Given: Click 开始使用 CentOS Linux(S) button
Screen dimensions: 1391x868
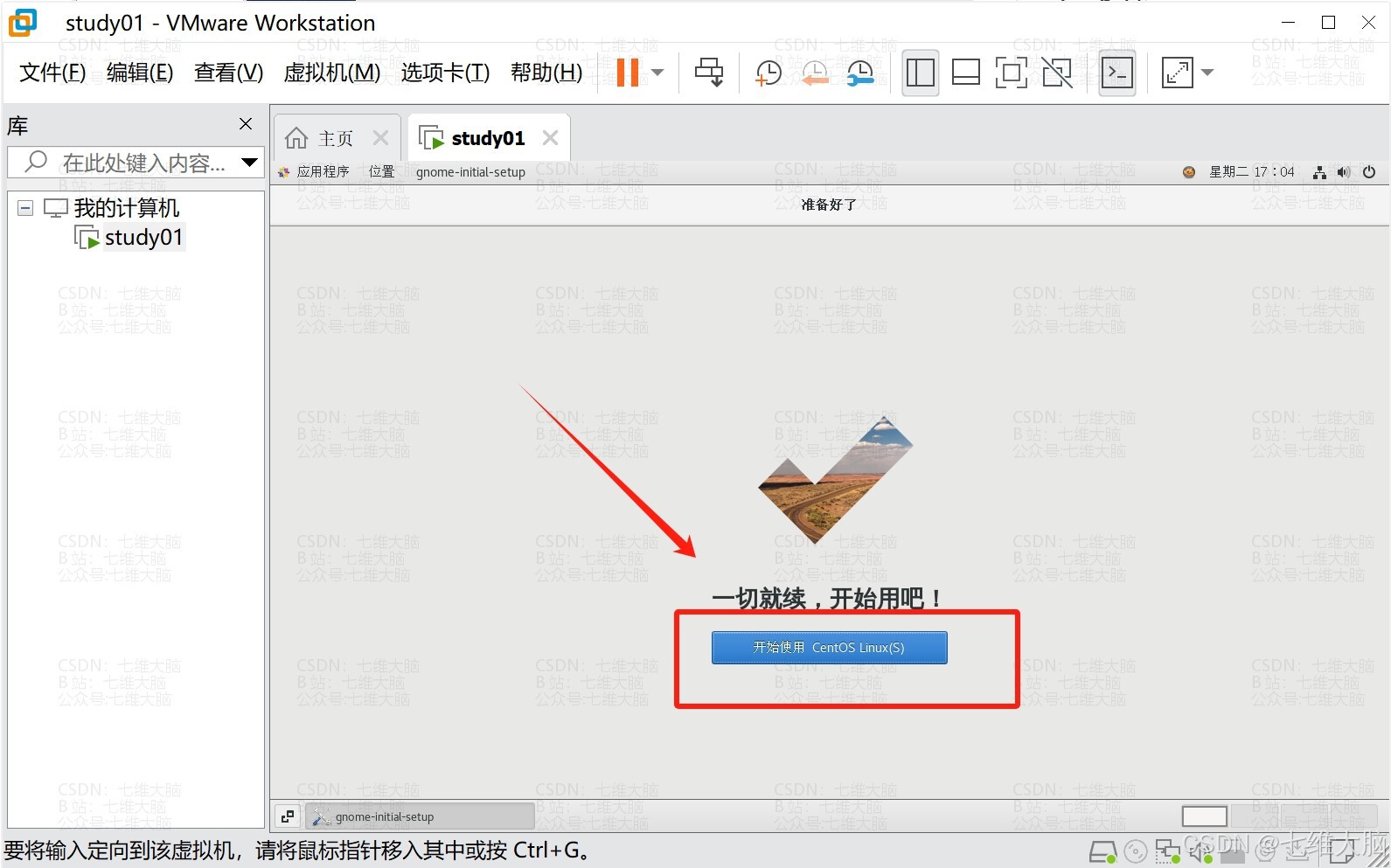Looking at the screenshot, I should (829, 648).
